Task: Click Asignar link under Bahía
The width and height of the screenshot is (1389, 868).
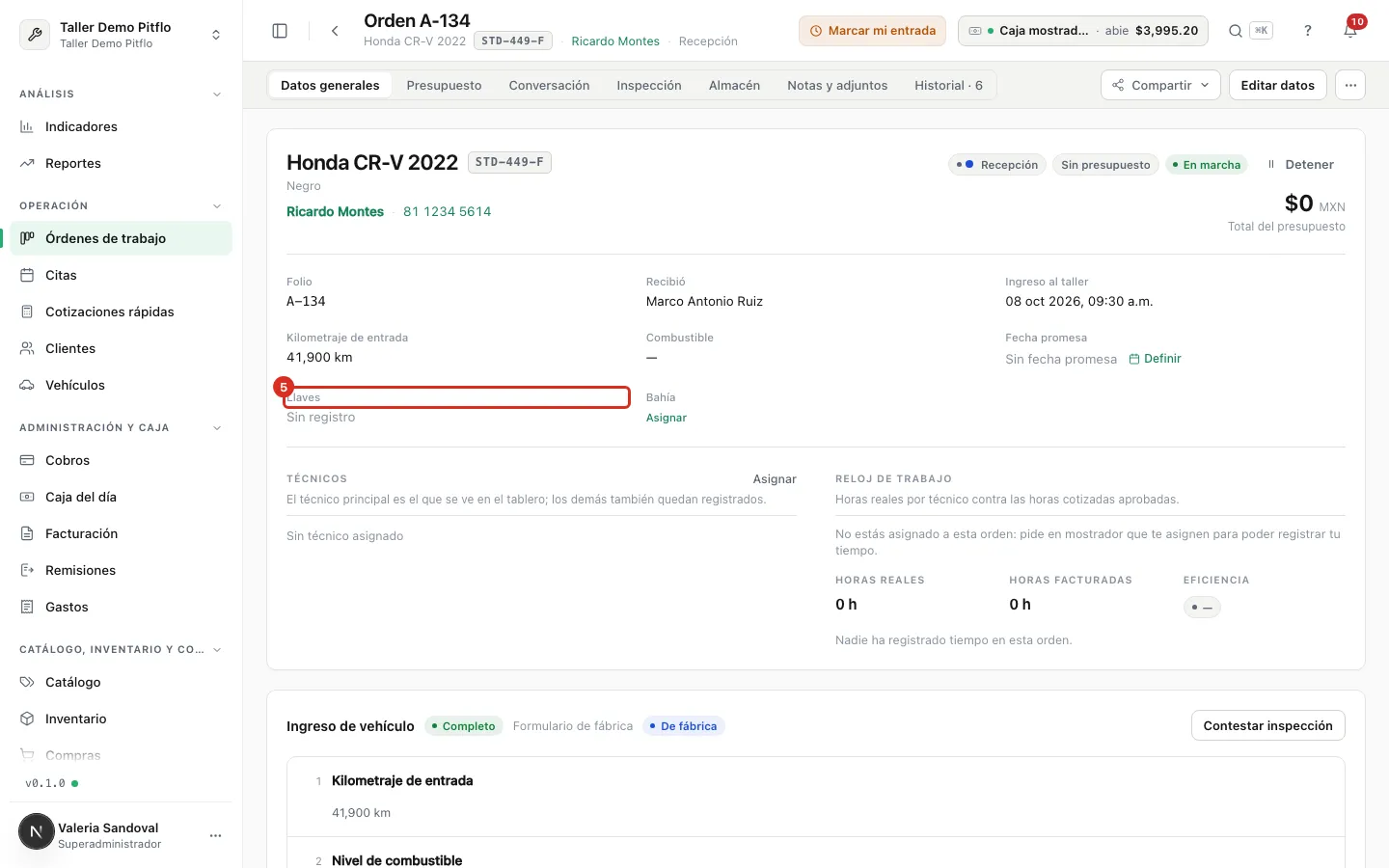Action: (667, 418)
